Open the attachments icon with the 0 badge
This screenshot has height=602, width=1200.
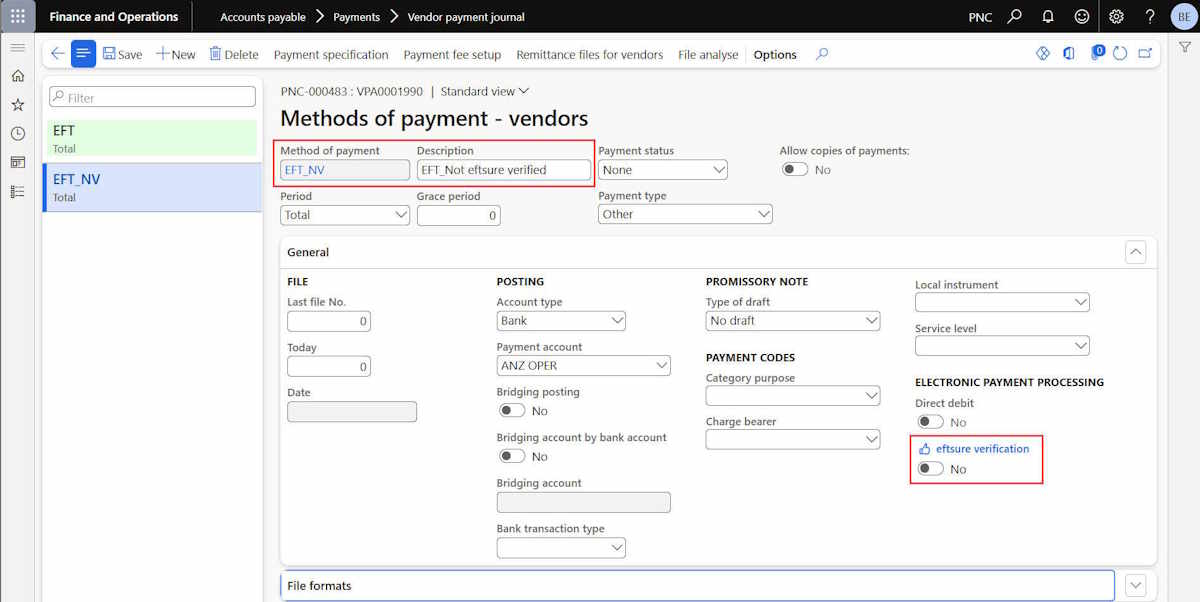coord(1096,53)
